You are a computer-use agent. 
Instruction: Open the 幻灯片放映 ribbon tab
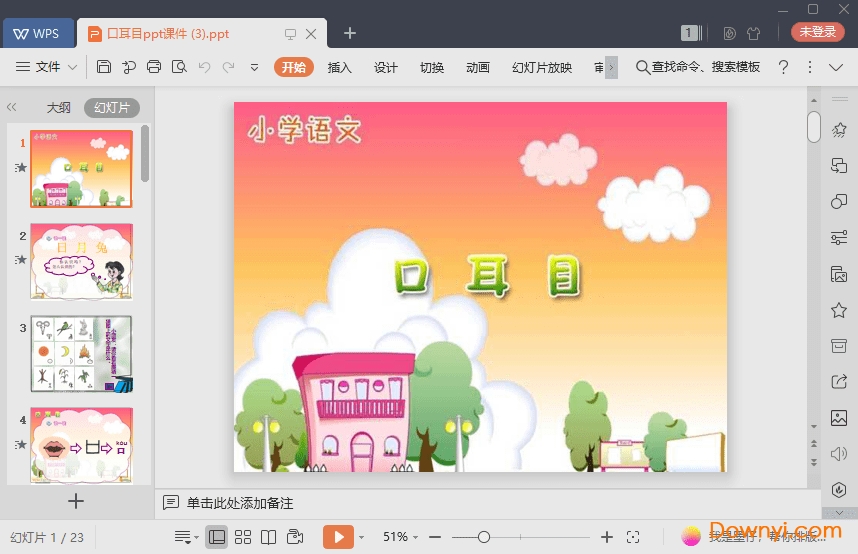pyautogui.click(x=542, y=67)
